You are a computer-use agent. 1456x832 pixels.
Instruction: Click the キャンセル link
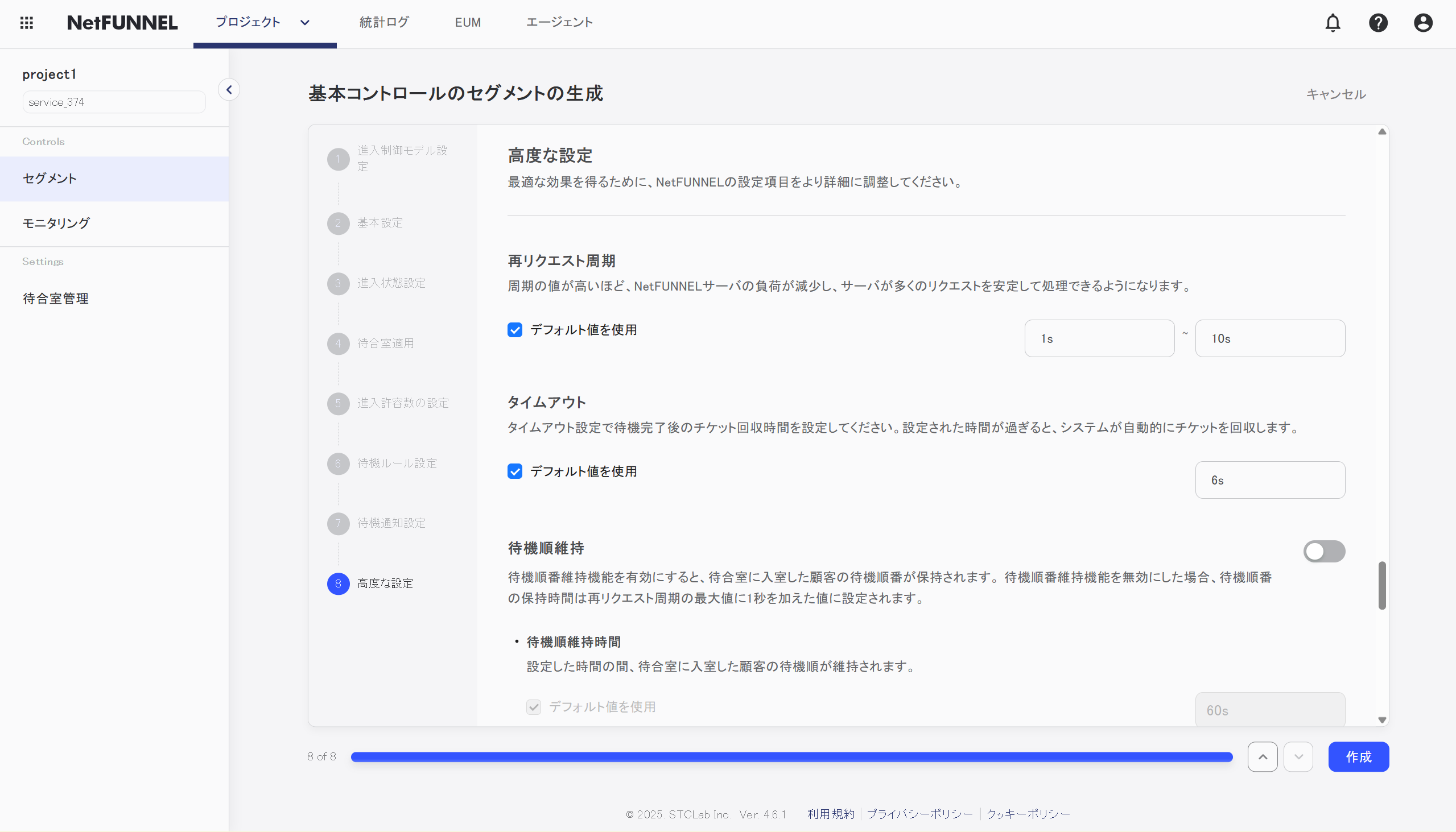tap(1335, 94)
